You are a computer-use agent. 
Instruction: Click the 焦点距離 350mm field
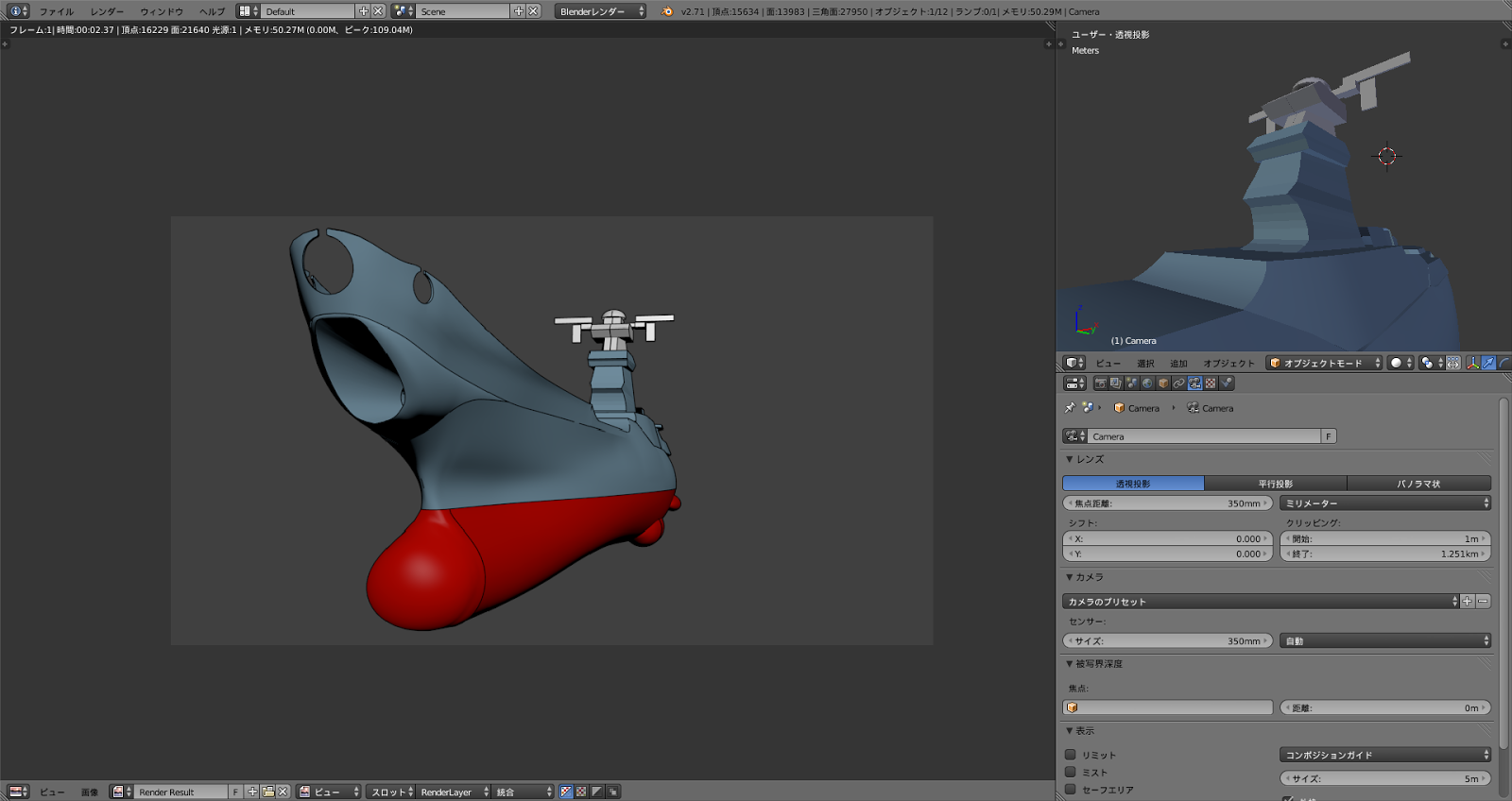[1168, 503]
